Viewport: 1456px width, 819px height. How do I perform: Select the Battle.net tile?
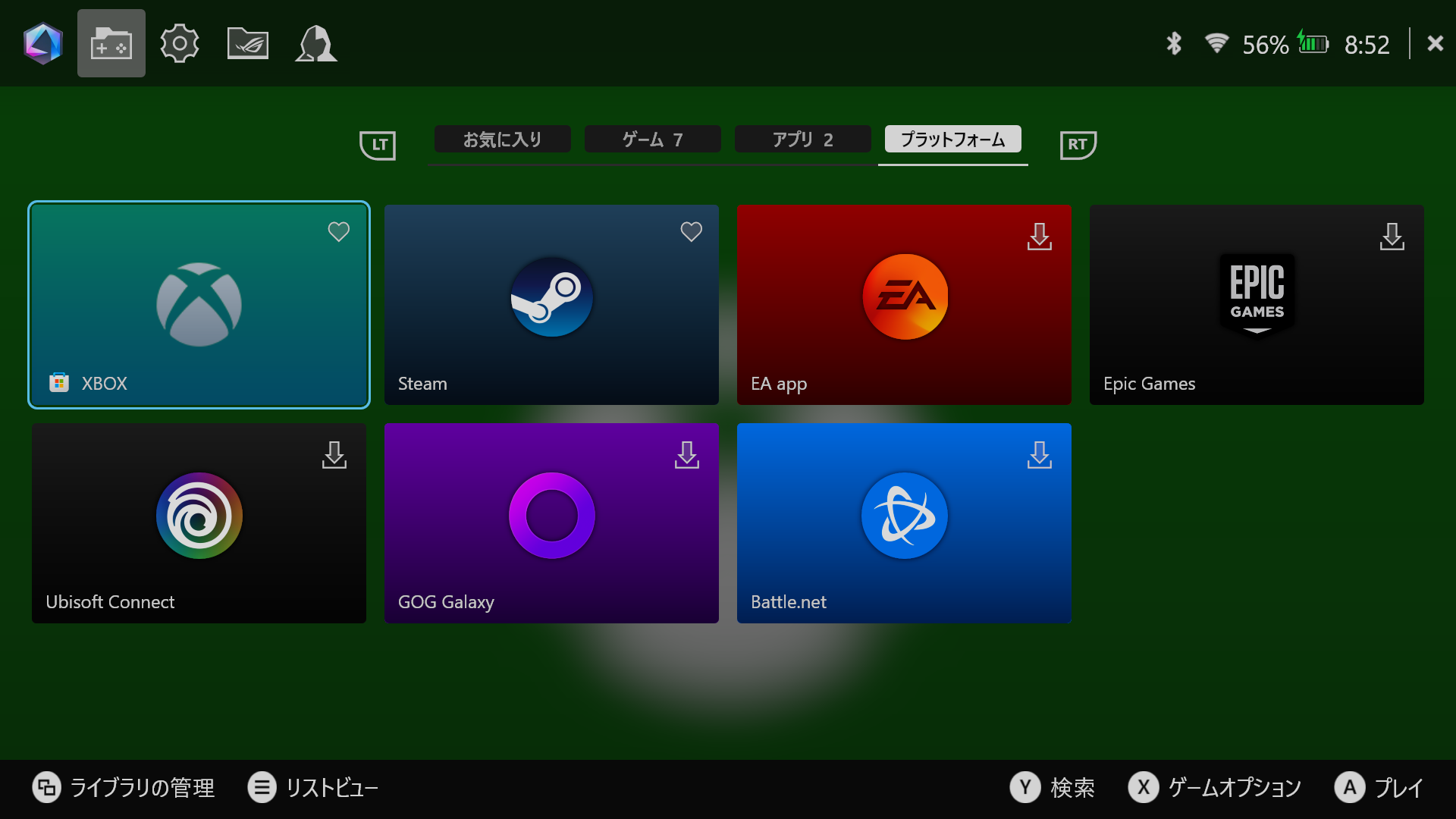[x=904, y=523]
